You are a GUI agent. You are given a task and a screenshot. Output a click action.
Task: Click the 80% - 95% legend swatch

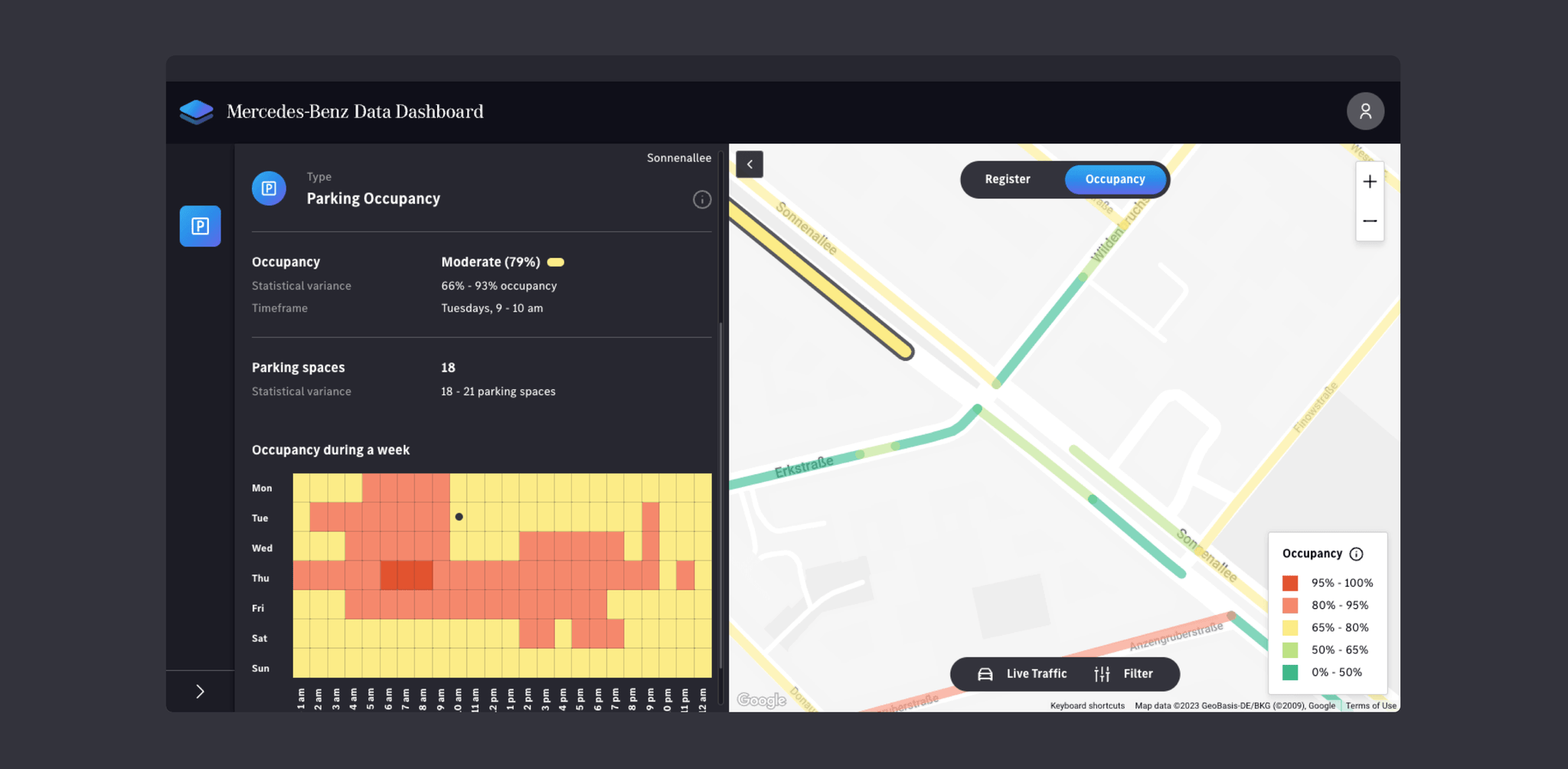1290,605
